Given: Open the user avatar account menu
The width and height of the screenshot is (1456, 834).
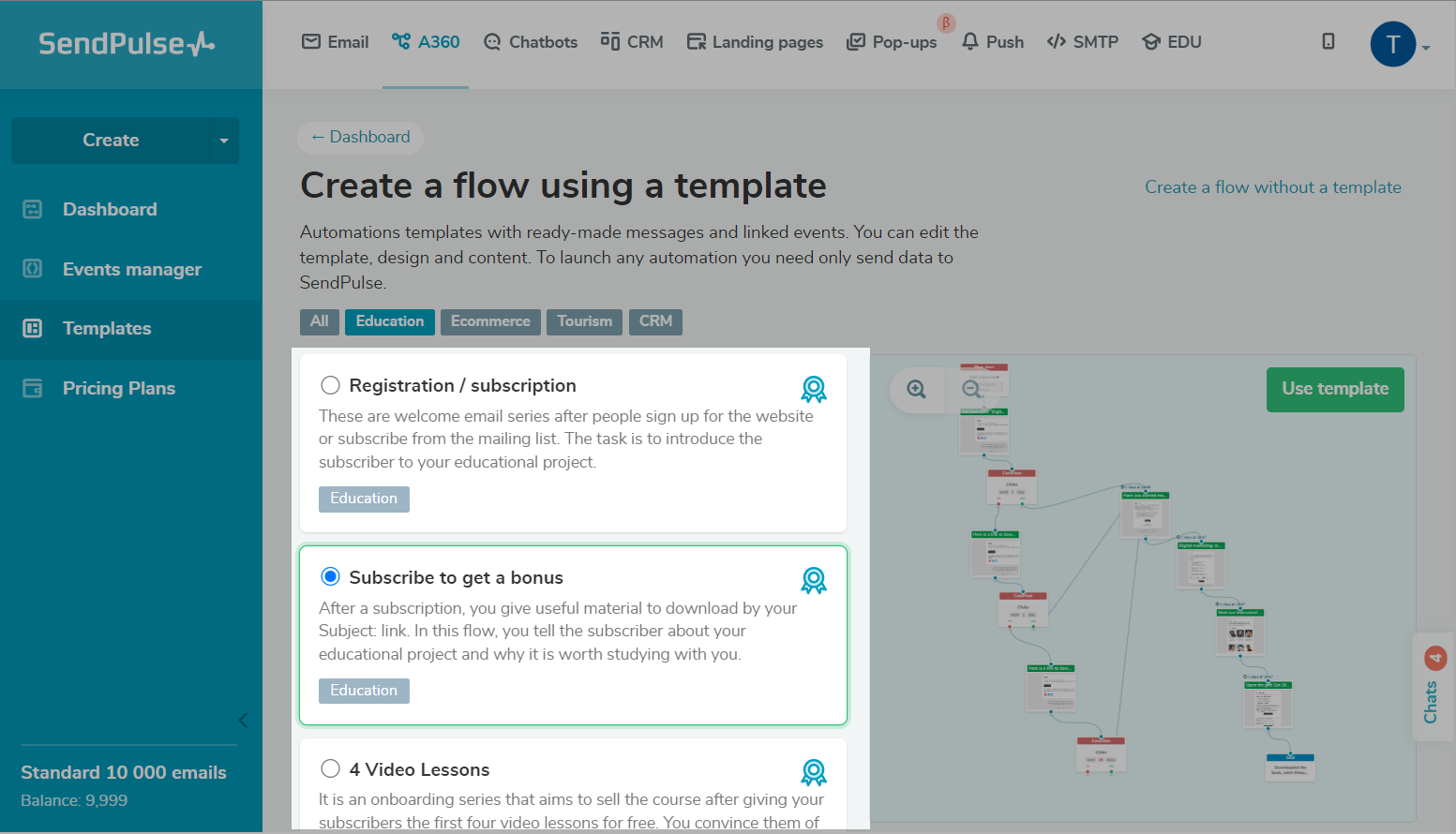Looking at the screenshot, I should (1393, 44).
